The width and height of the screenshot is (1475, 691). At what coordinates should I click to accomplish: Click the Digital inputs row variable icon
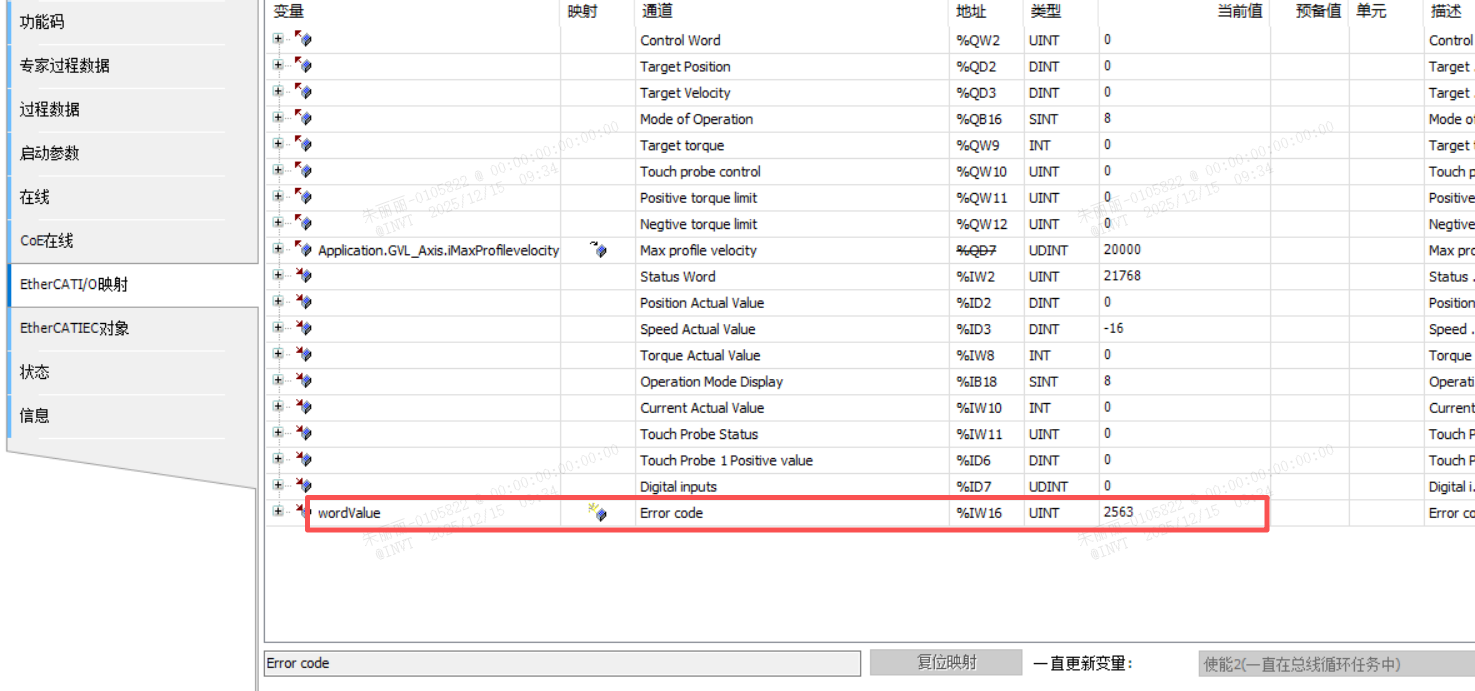(x=303, y=486)
